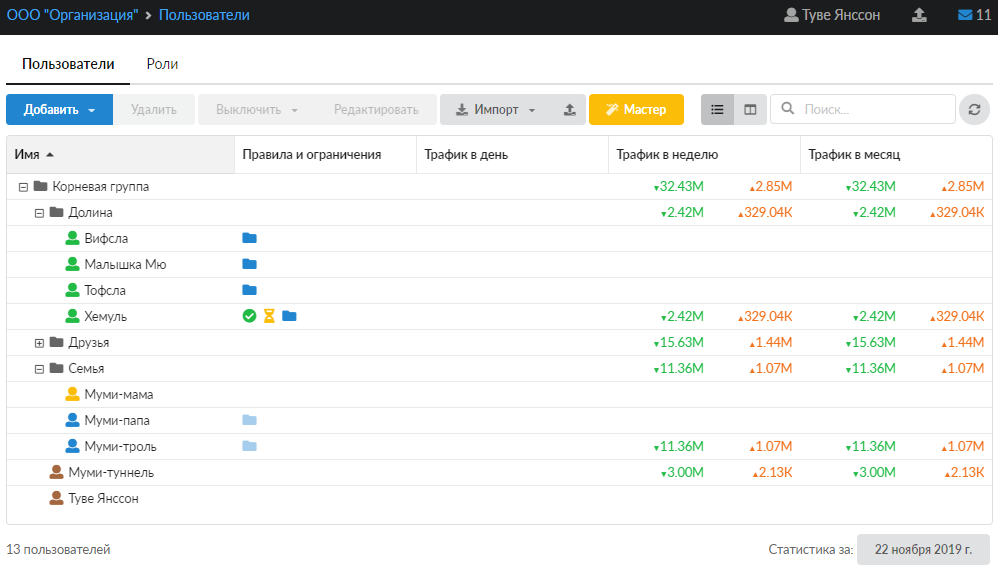This screenshot has width=998, height=567.
Task: Expand the Друзья group
Action: 40,342
